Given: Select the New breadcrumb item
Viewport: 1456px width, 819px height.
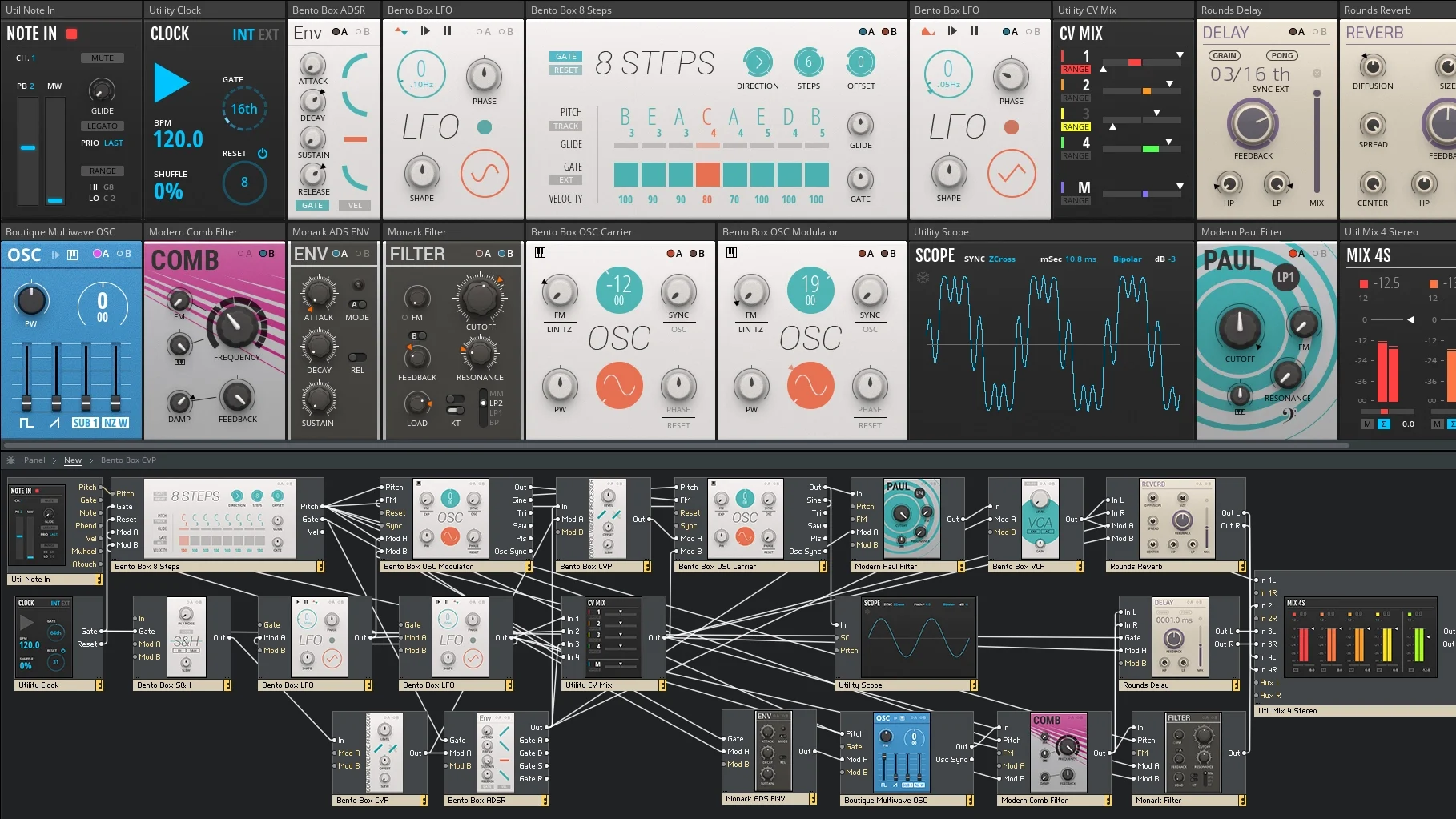Looking at the screenshot, I should click(x=73, y=460).
